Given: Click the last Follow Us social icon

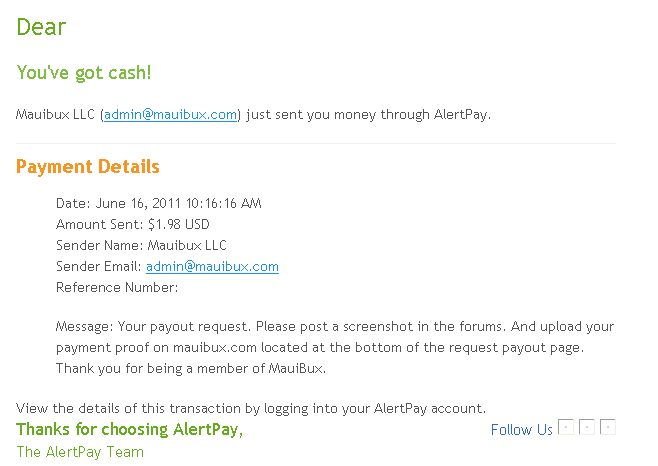Looking at the screenshot, I should [x=608, y=427].
